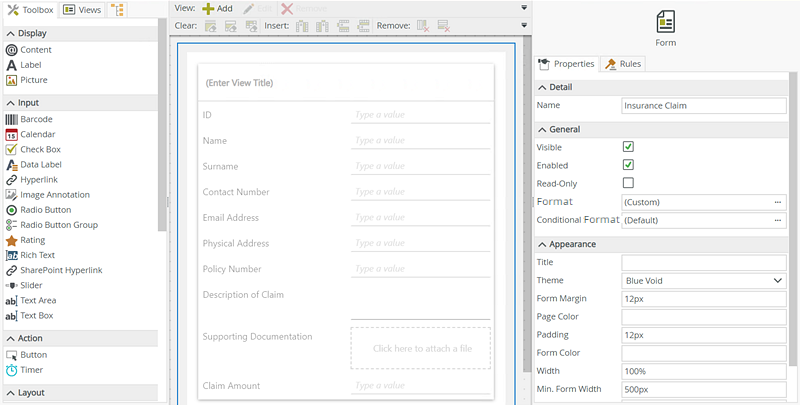The width and height of the screenshot is (800, 405).
Task: Select the Image Annotation control
Action: (54, 195)
